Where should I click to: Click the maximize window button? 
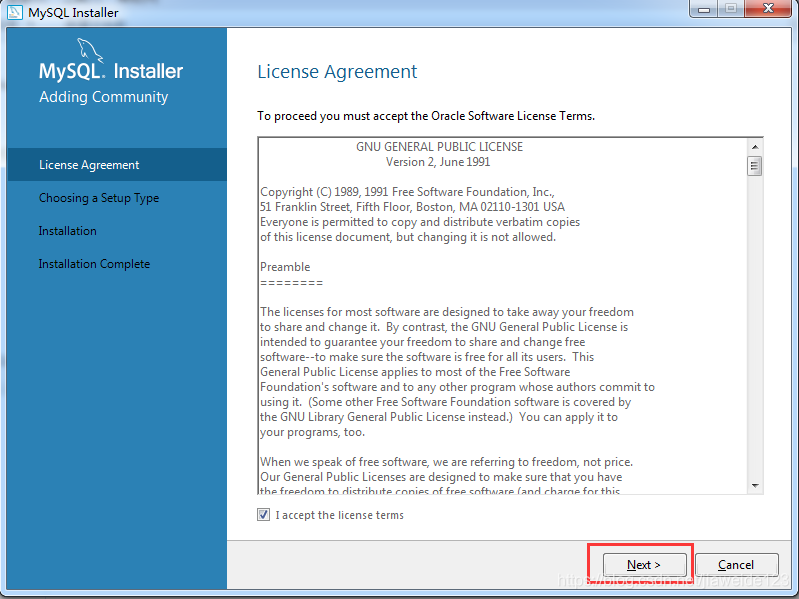pos(731,9)
